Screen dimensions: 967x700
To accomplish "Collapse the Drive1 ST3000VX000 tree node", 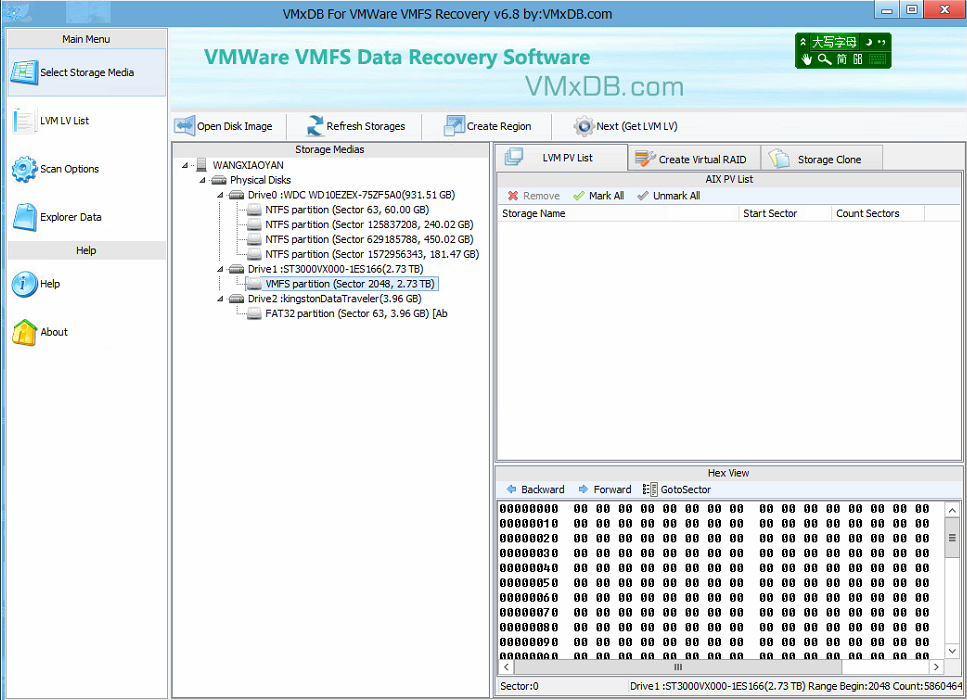I will [x=220, y=269].
